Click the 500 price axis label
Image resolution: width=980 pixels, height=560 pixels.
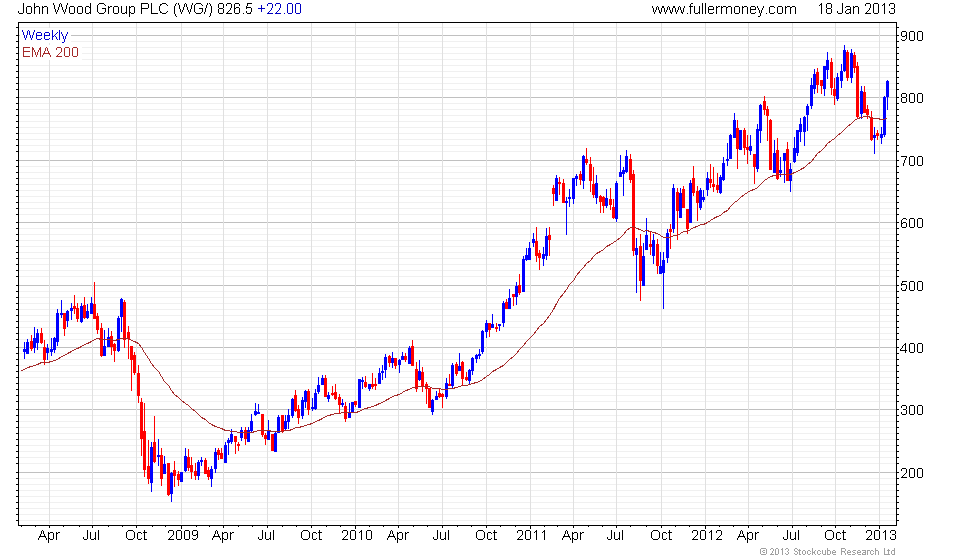(x=912, y=286)
